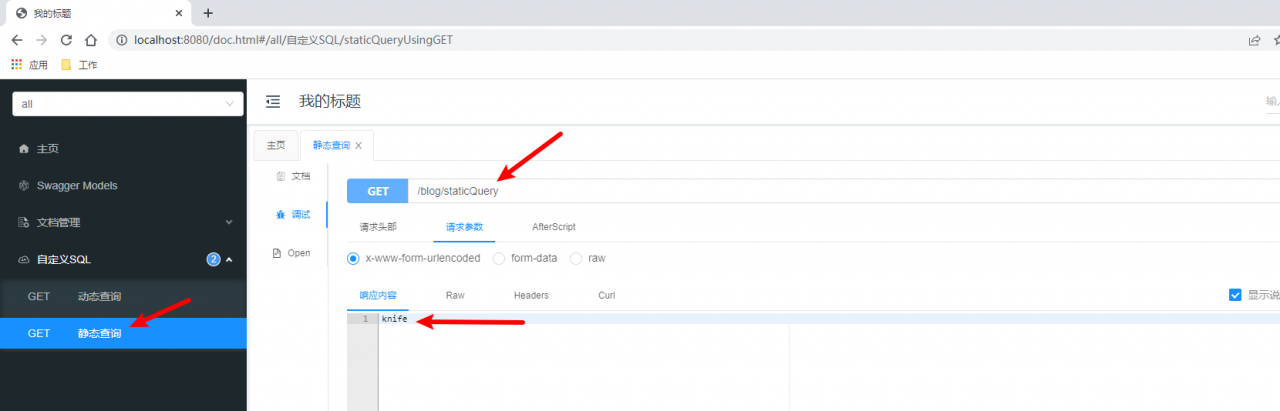1280x411 pixels.
Task: Toggle the 显示说明 checkbox
Action: pyautogui.click(x=1235, y=295)
